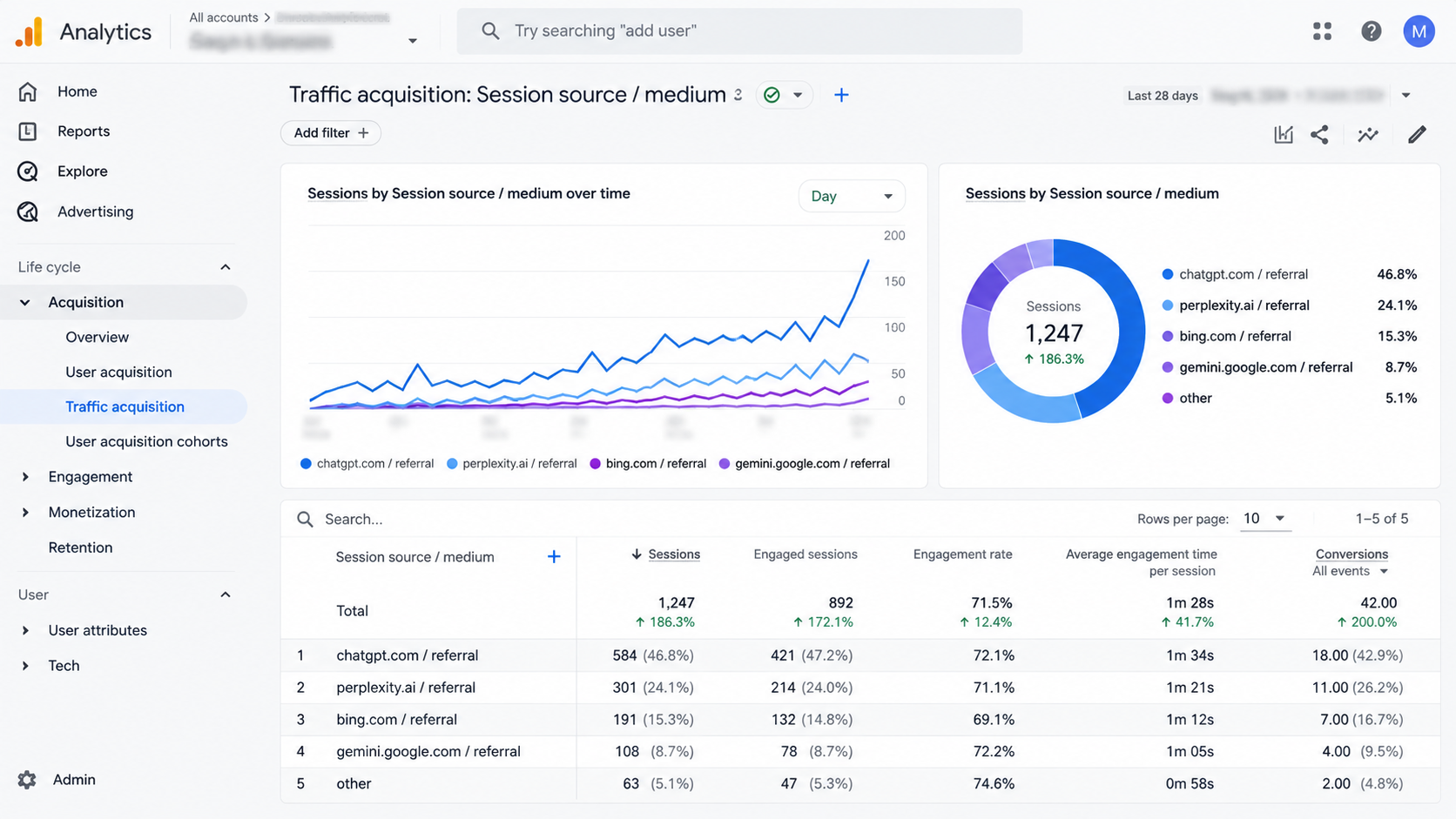Click the Last 28 days label
The height and width of the screenshot is (819, 1456).
click(x=1163, y=96)
